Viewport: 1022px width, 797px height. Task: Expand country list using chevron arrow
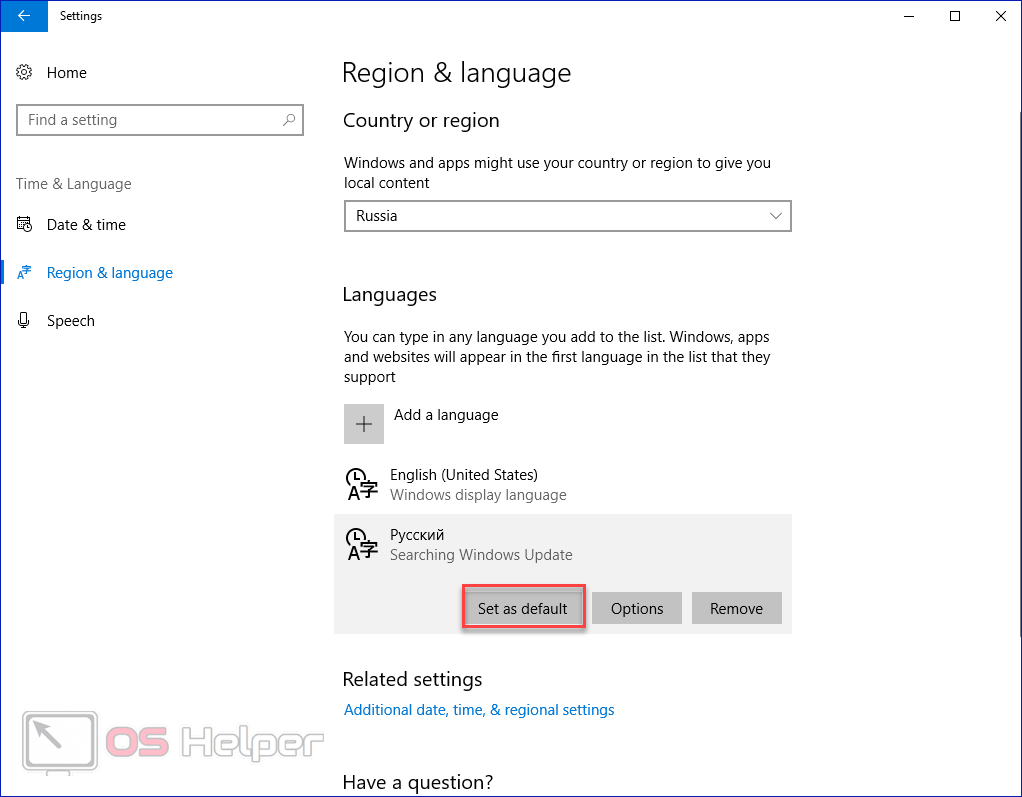[775, 216]
